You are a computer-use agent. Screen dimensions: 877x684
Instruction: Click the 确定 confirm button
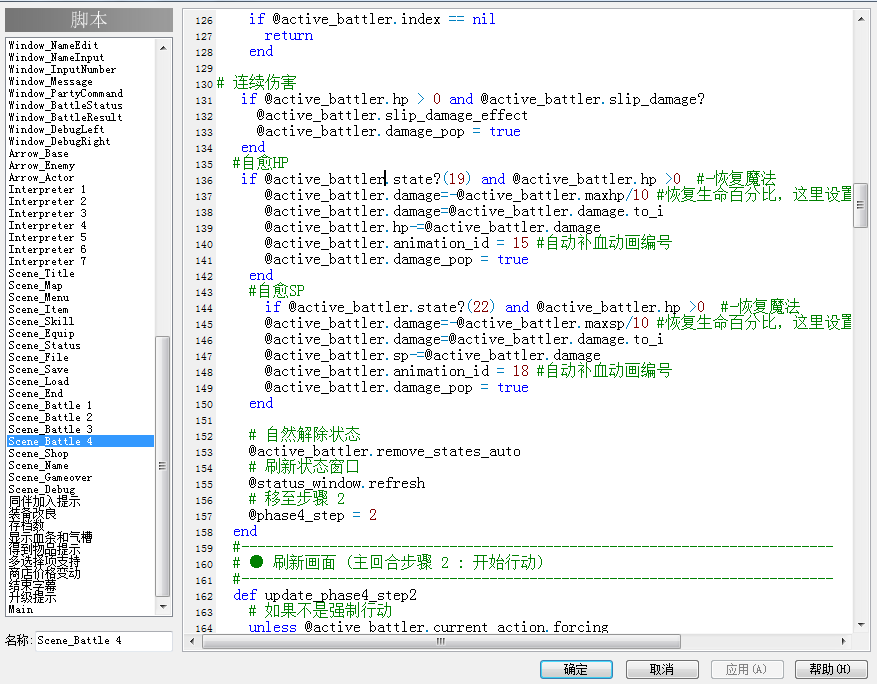click(x=576, y=669)
